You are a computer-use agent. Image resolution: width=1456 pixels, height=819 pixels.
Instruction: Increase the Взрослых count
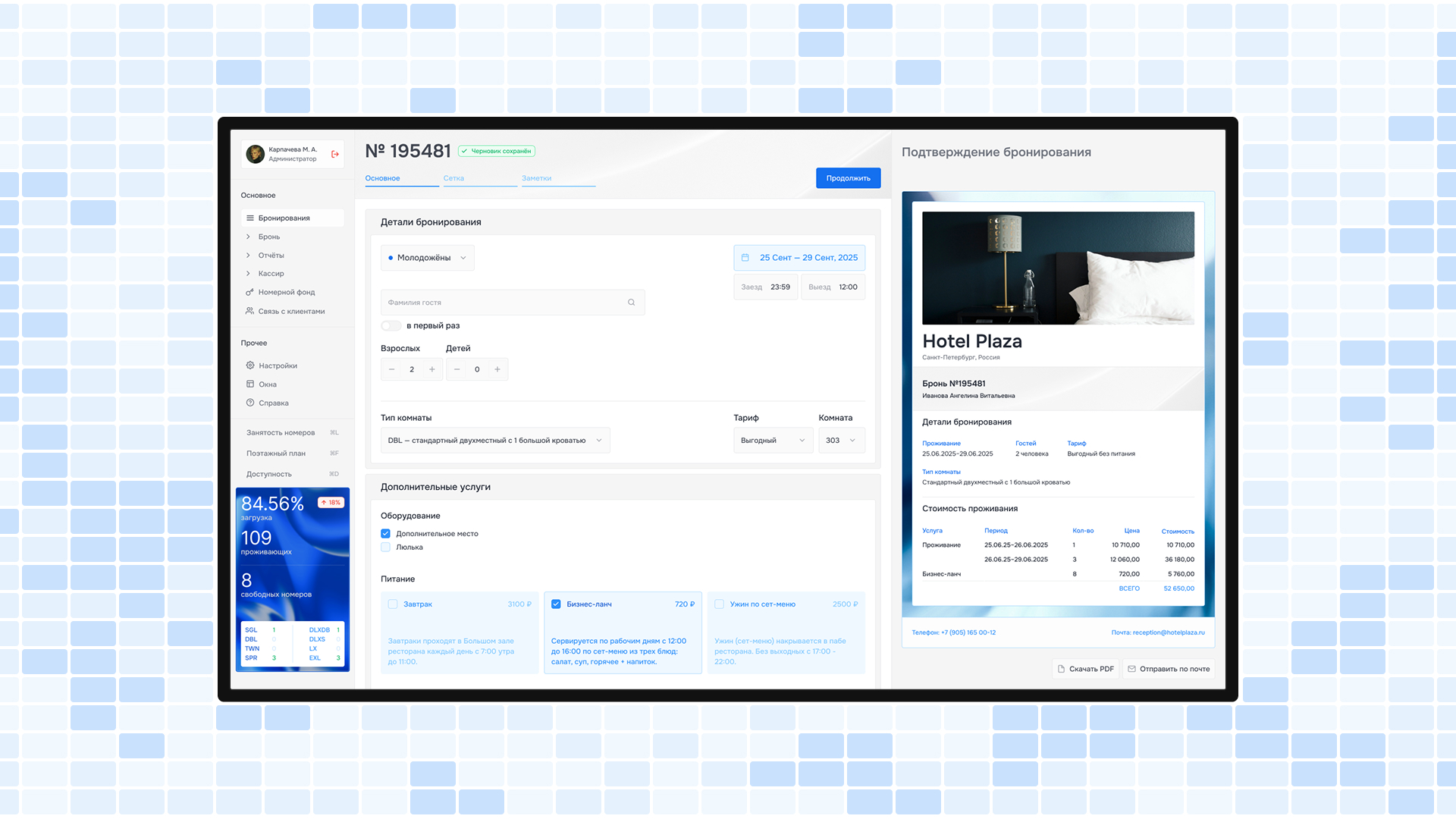(432, 369)
